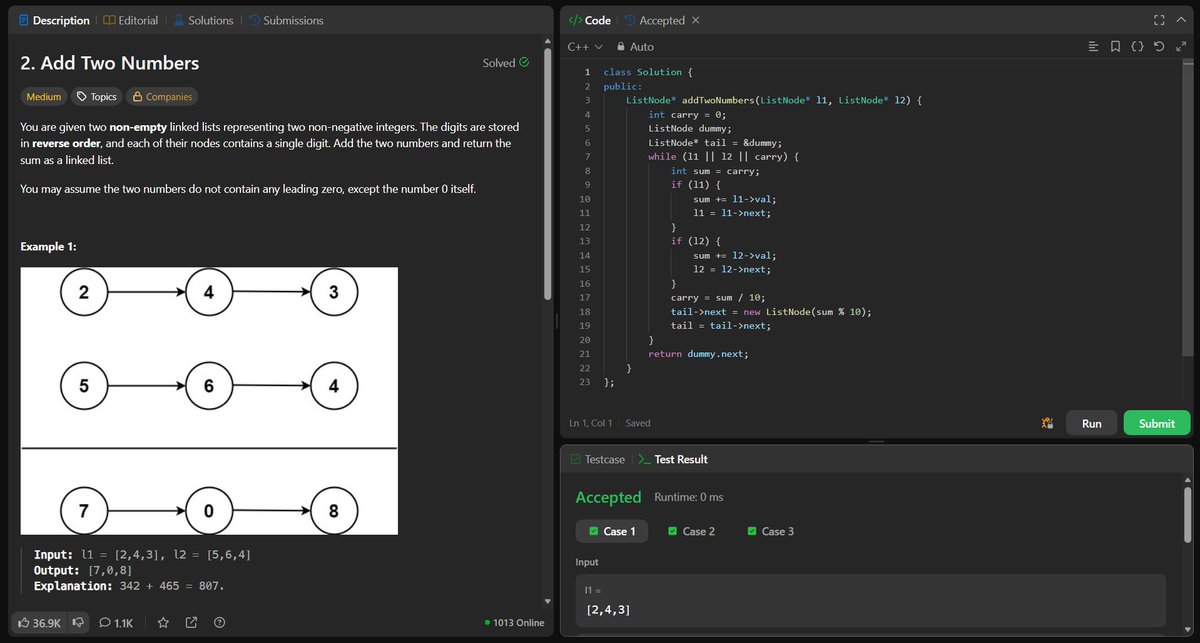Open the Testcase tab
This screenshot has height=643, width=1200.
tap(597, 459)
